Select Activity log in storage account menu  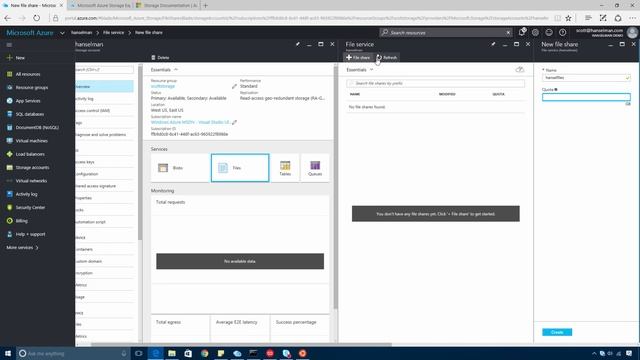pos(104,99)
